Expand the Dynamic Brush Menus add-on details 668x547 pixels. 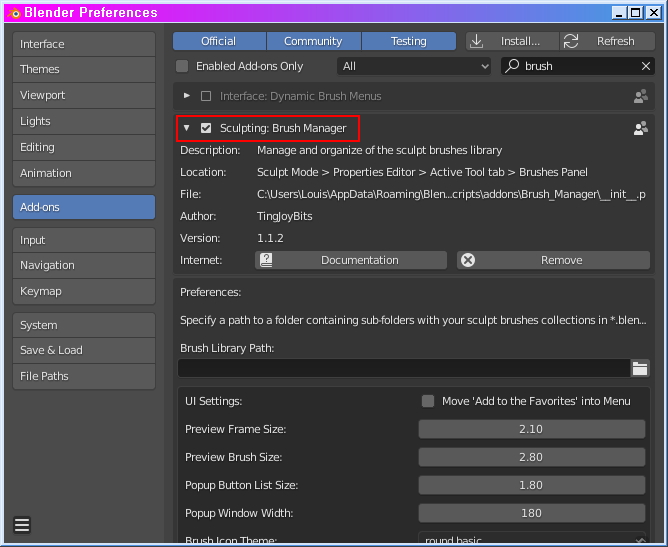(x=187, y=96)
